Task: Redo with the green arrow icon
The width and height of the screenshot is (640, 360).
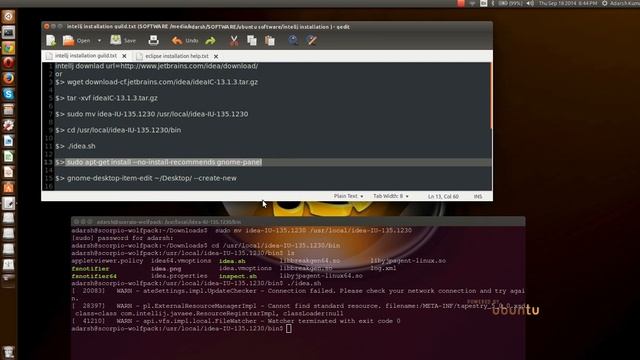Action: 210,40
